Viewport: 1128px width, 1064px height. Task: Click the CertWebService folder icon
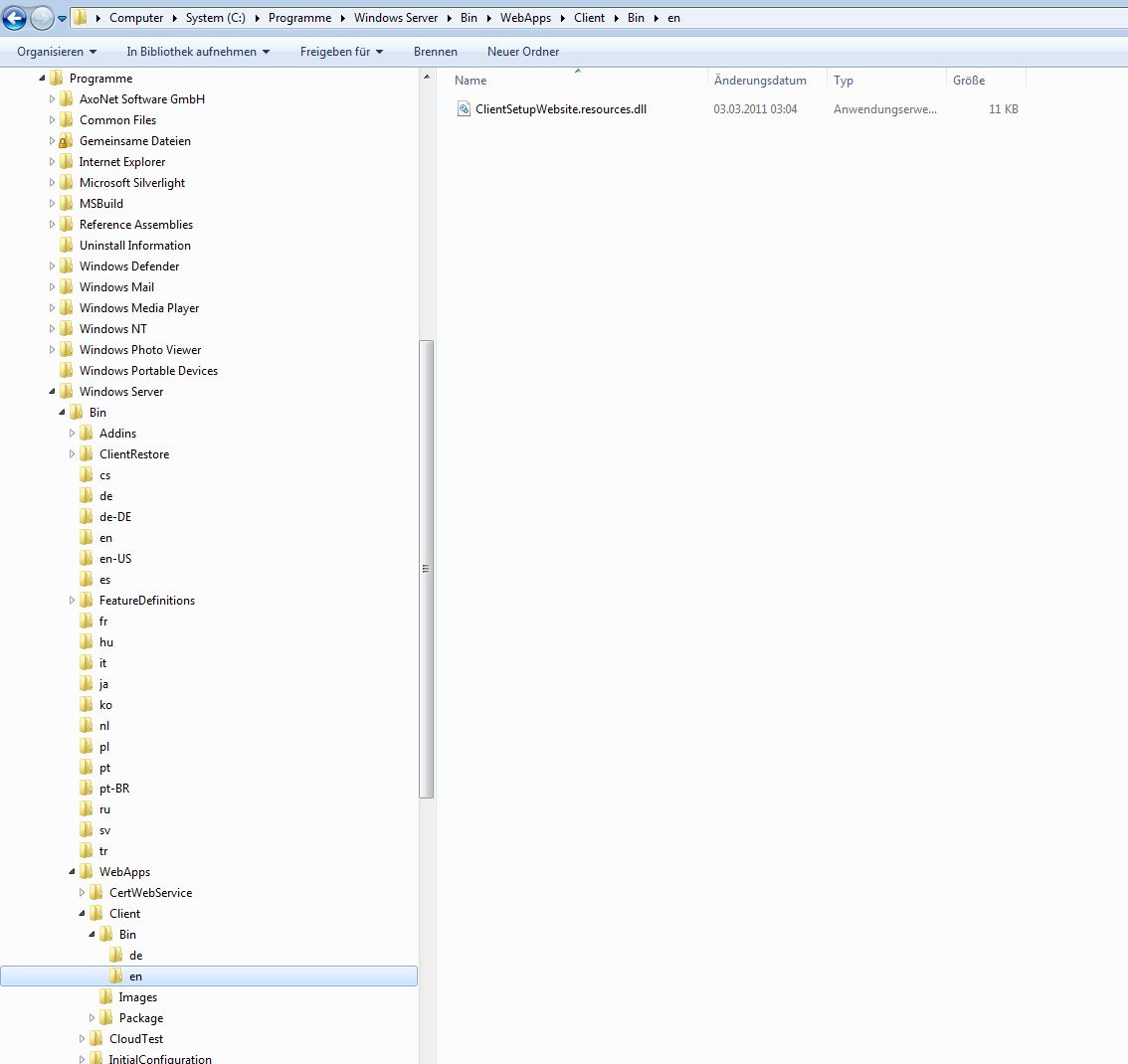pos(95,893)
